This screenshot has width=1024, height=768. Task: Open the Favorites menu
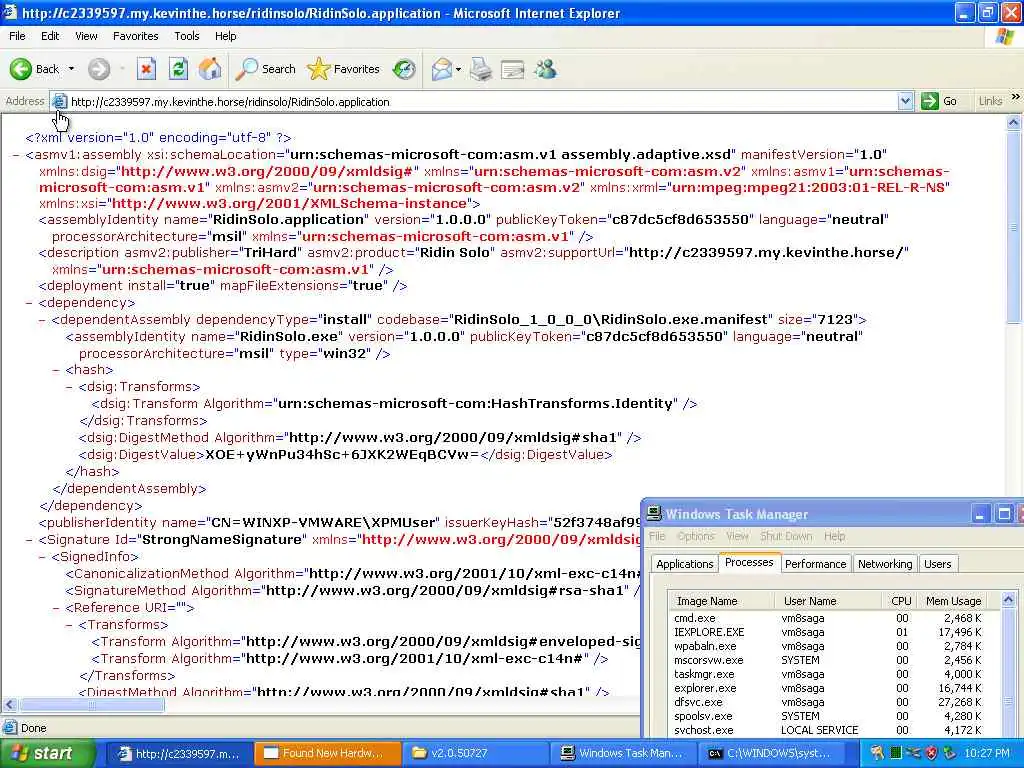tap(135, 36)
